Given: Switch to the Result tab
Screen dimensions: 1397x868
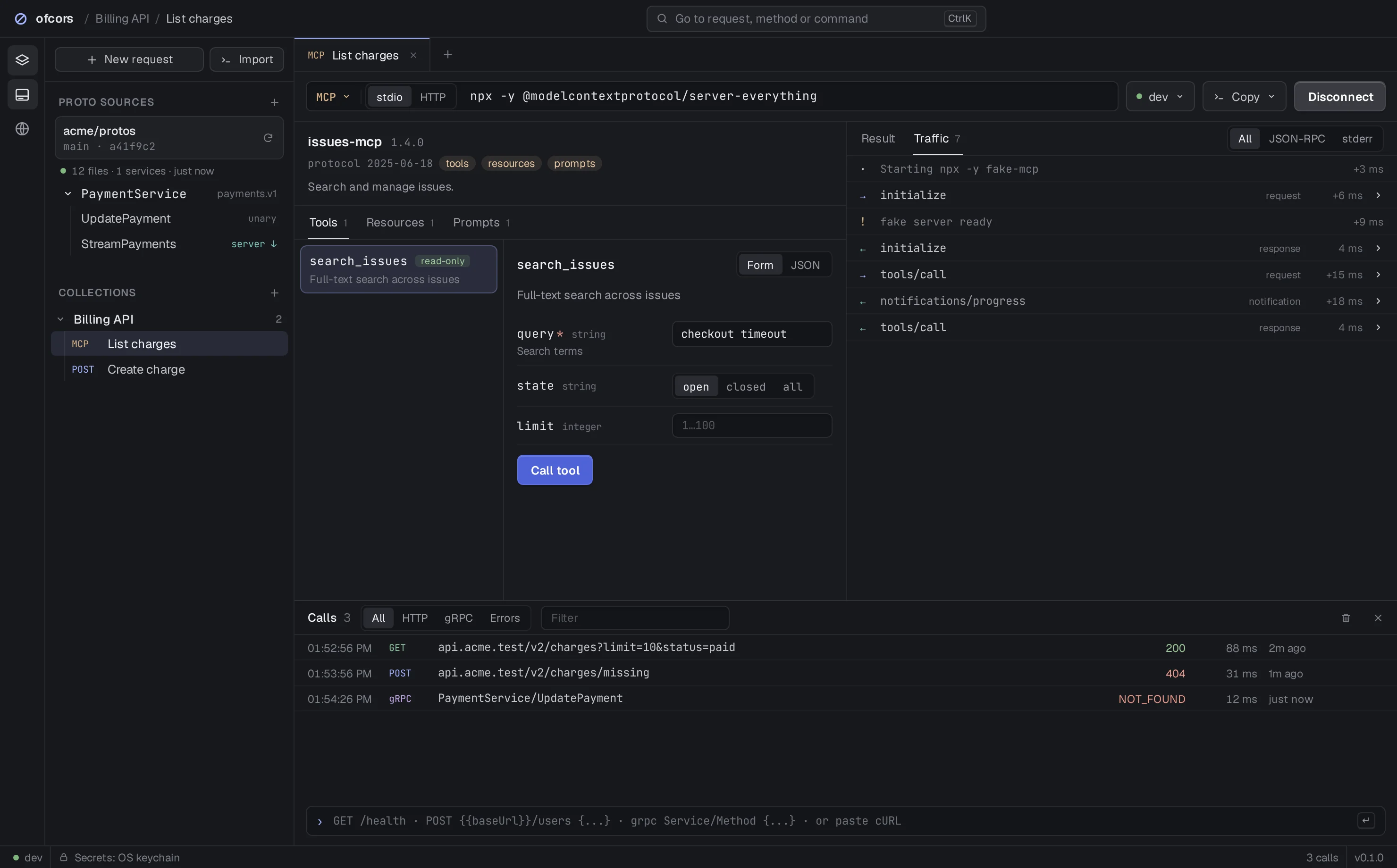Looking at the screenshot, I should (x=877, y=138).
